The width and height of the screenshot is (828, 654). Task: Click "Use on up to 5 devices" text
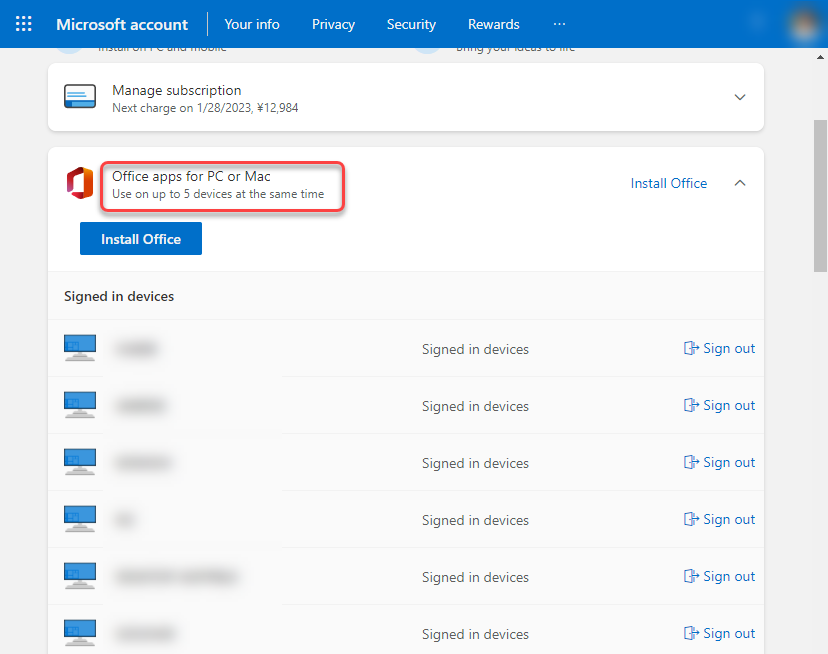click(x=218, y=194)
